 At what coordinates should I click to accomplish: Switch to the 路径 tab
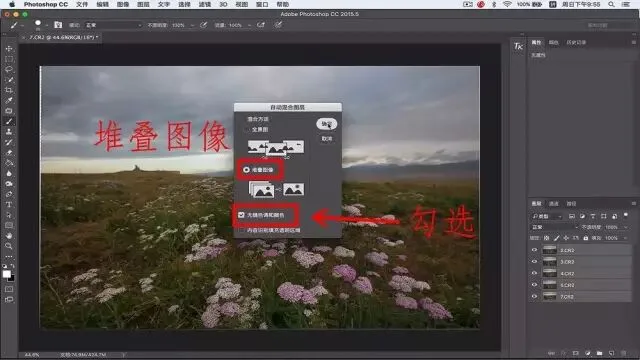571,203
